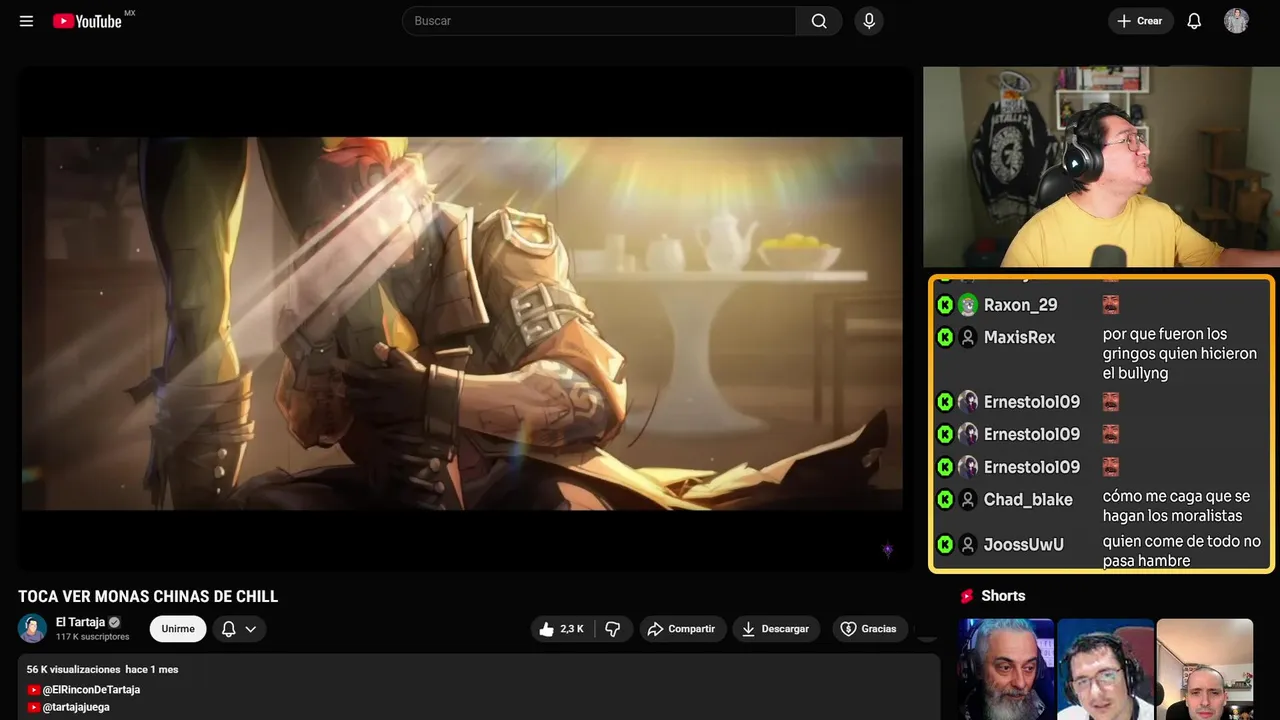Viewport: 1280px width, 720px height.
Task: Open the @tartajajuega channel link
Action: pyautogui.click(x=76, y=707)
